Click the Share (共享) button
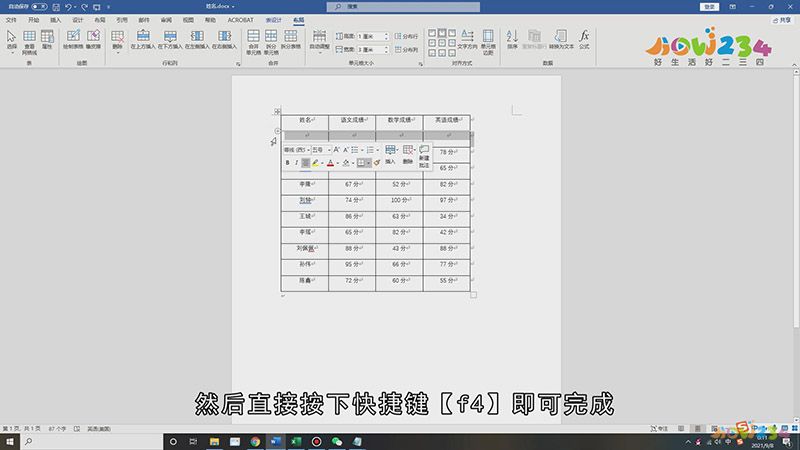 pos(782,20)
